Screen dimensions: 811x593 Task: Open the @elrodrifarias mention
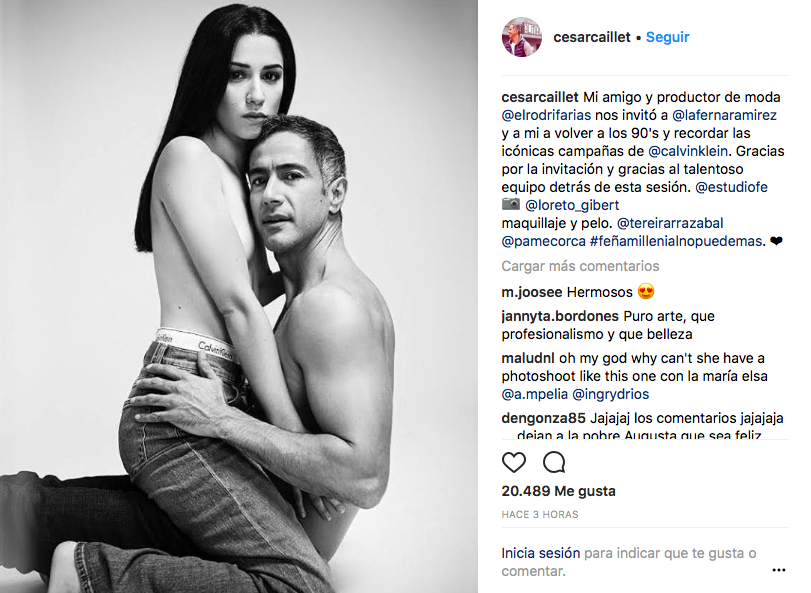click(x=546, y=115)
